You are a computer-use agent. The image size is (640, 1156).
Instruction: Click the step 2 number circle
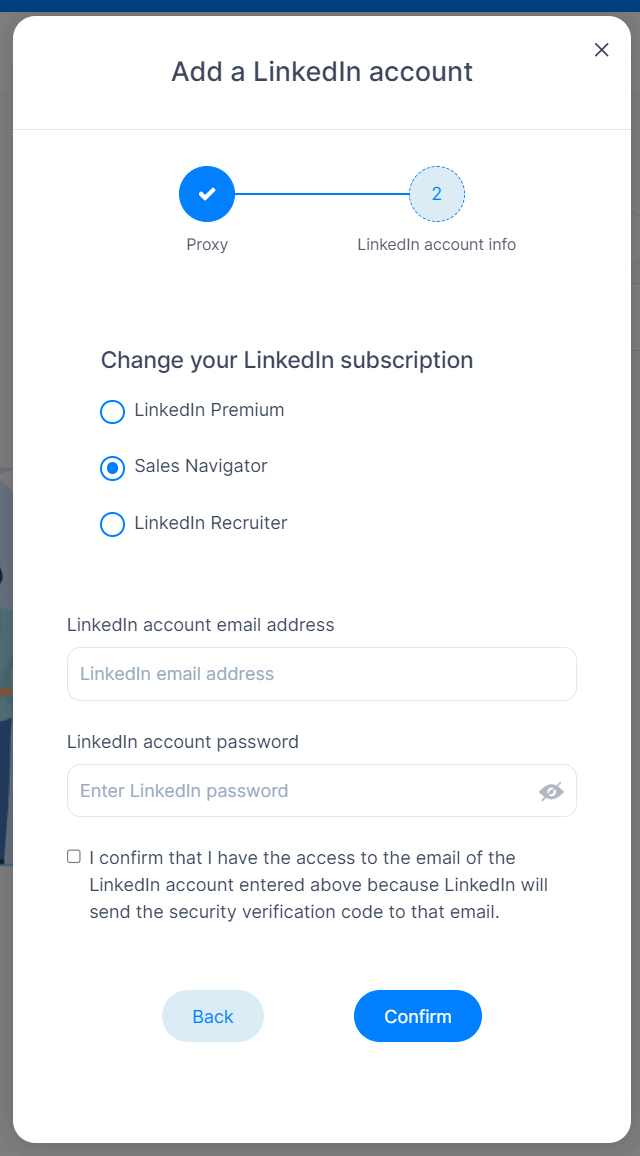click(x=436, y=194)
